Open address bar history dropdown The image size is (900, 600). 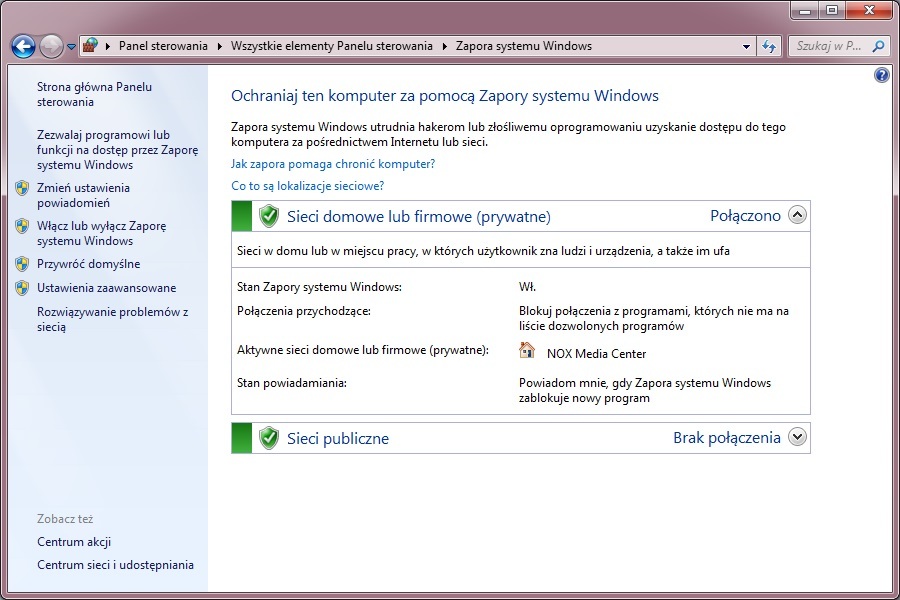click(746, 47)
